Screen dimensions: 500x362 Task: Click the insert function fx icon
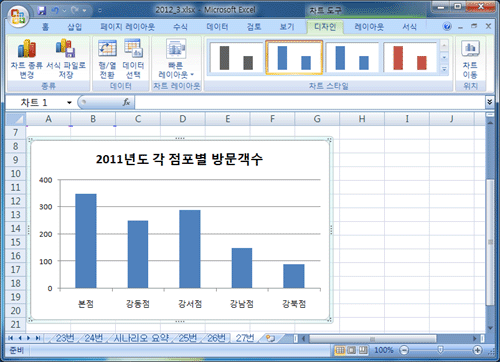(126, 102)
